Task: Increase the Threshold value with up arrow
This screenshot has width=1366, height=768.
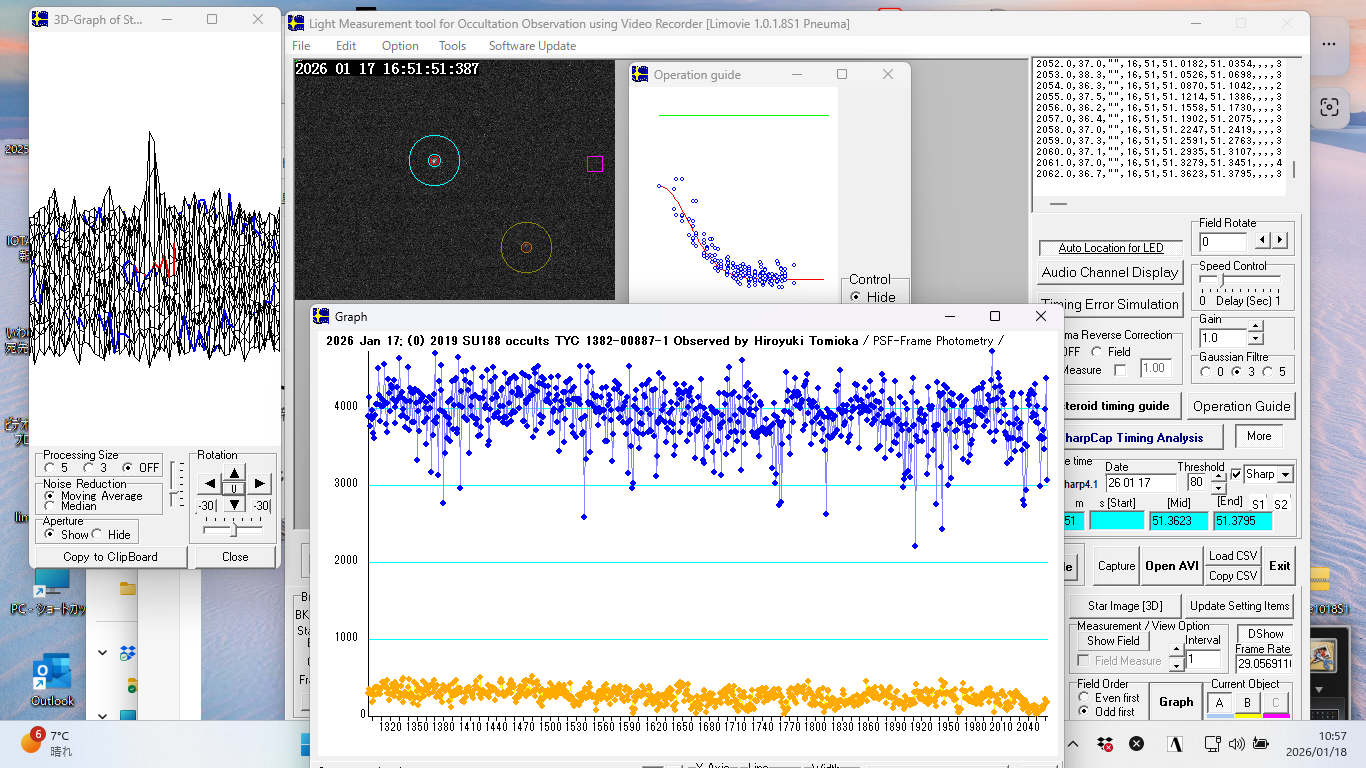Action: point(1218,477)
